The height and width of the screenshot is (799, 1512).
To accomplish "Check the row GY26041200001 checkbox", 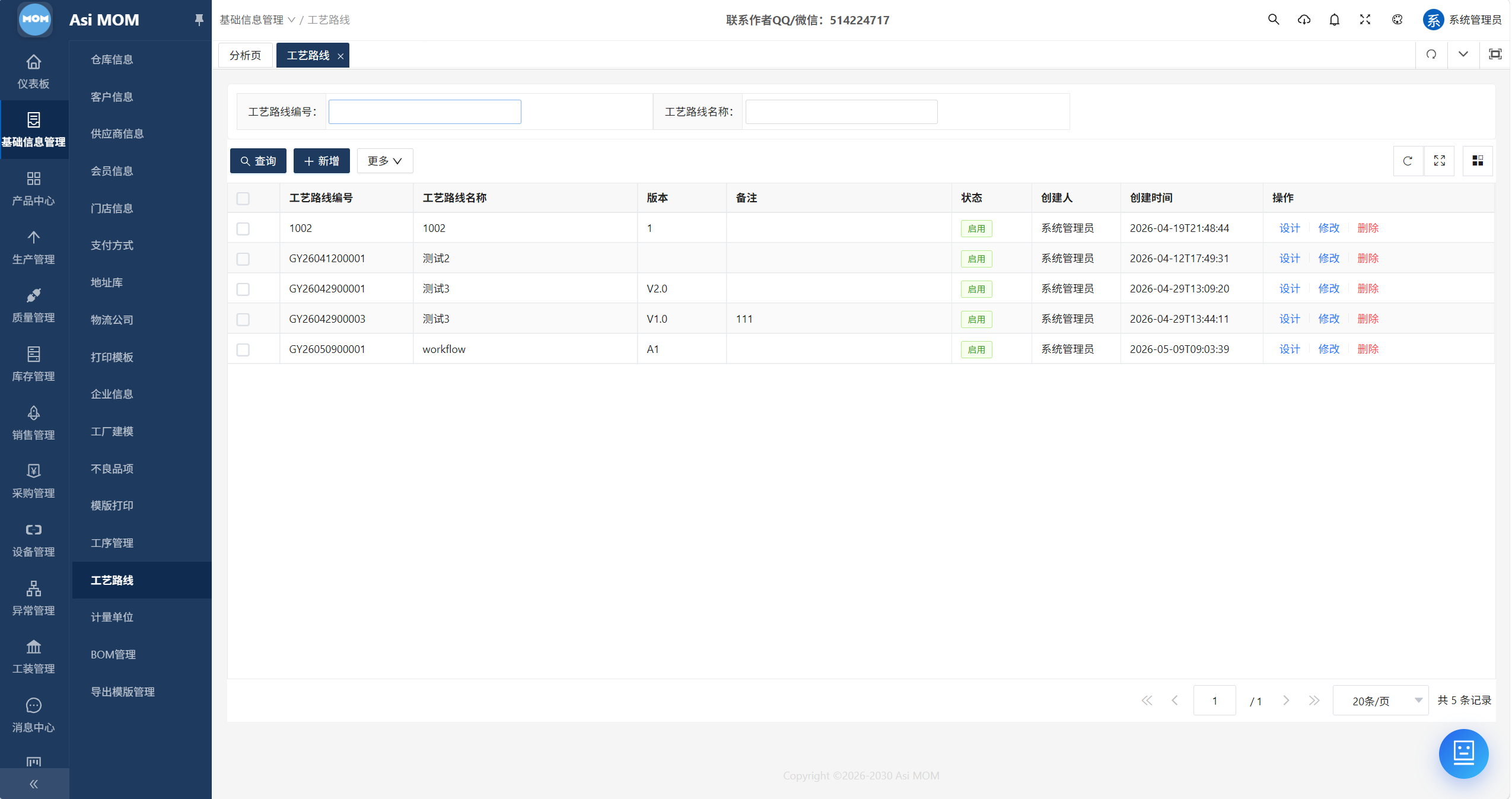I will click(243, 259).
